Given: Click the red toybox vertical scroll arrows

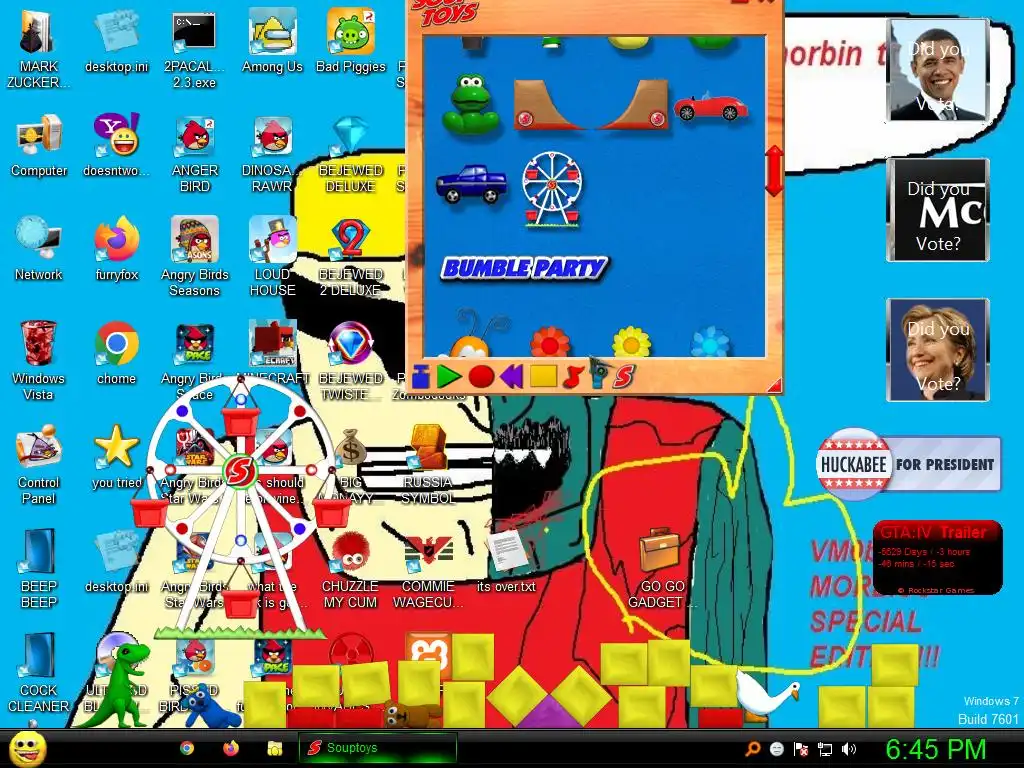Looking at the screenshot, I should (x=773, y=171).
